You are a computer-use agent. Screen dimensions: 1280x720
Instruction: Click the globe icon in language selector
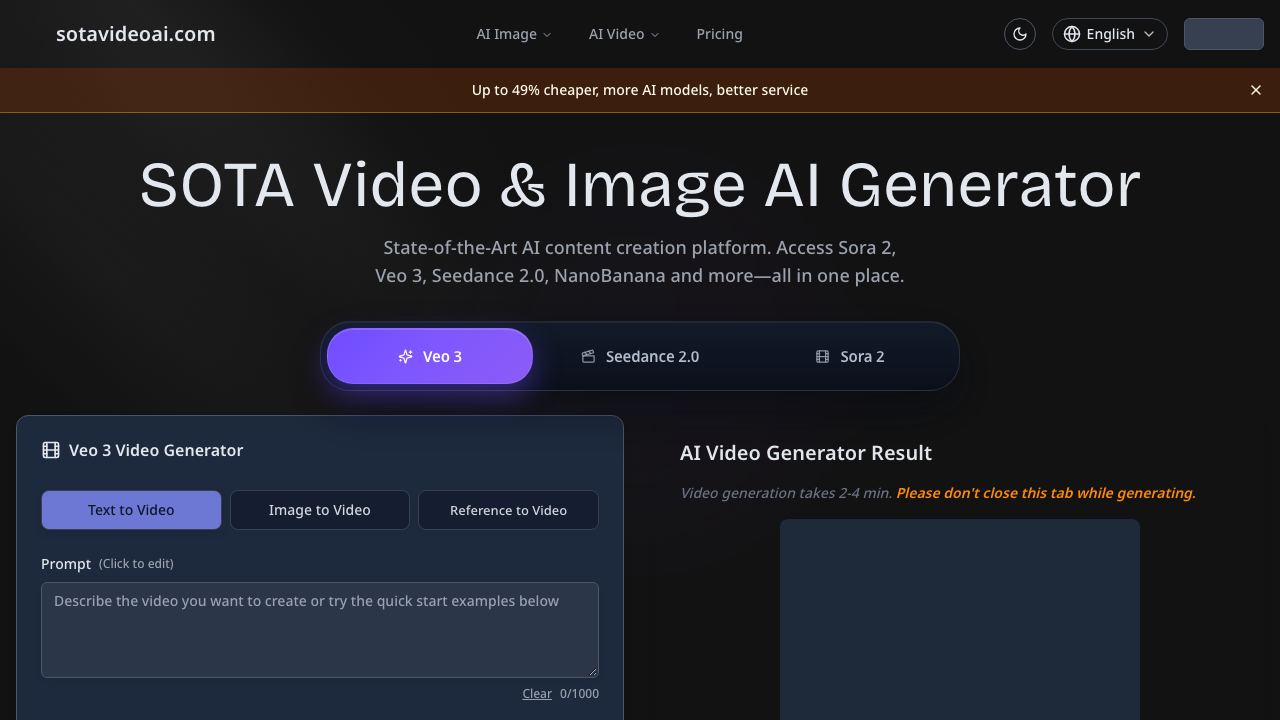coord(1072,34)
